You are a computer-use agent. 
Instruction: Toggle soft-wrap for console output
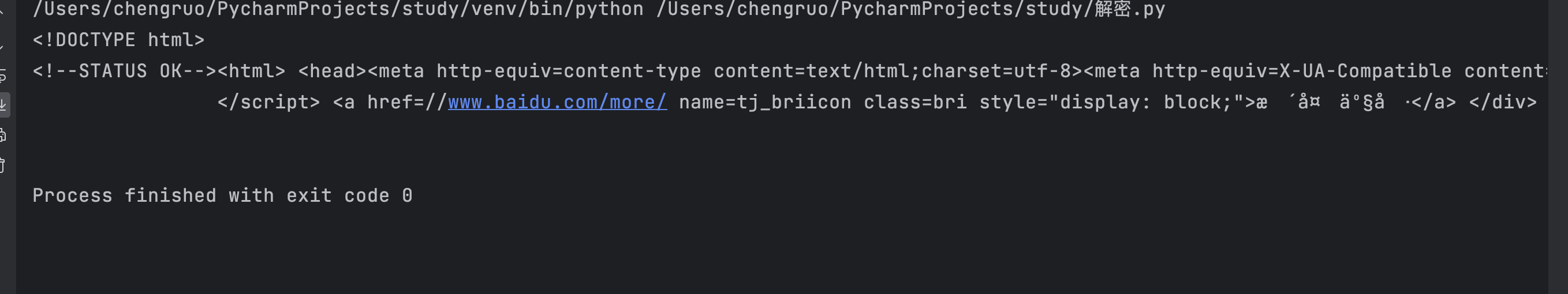point(2,76)
